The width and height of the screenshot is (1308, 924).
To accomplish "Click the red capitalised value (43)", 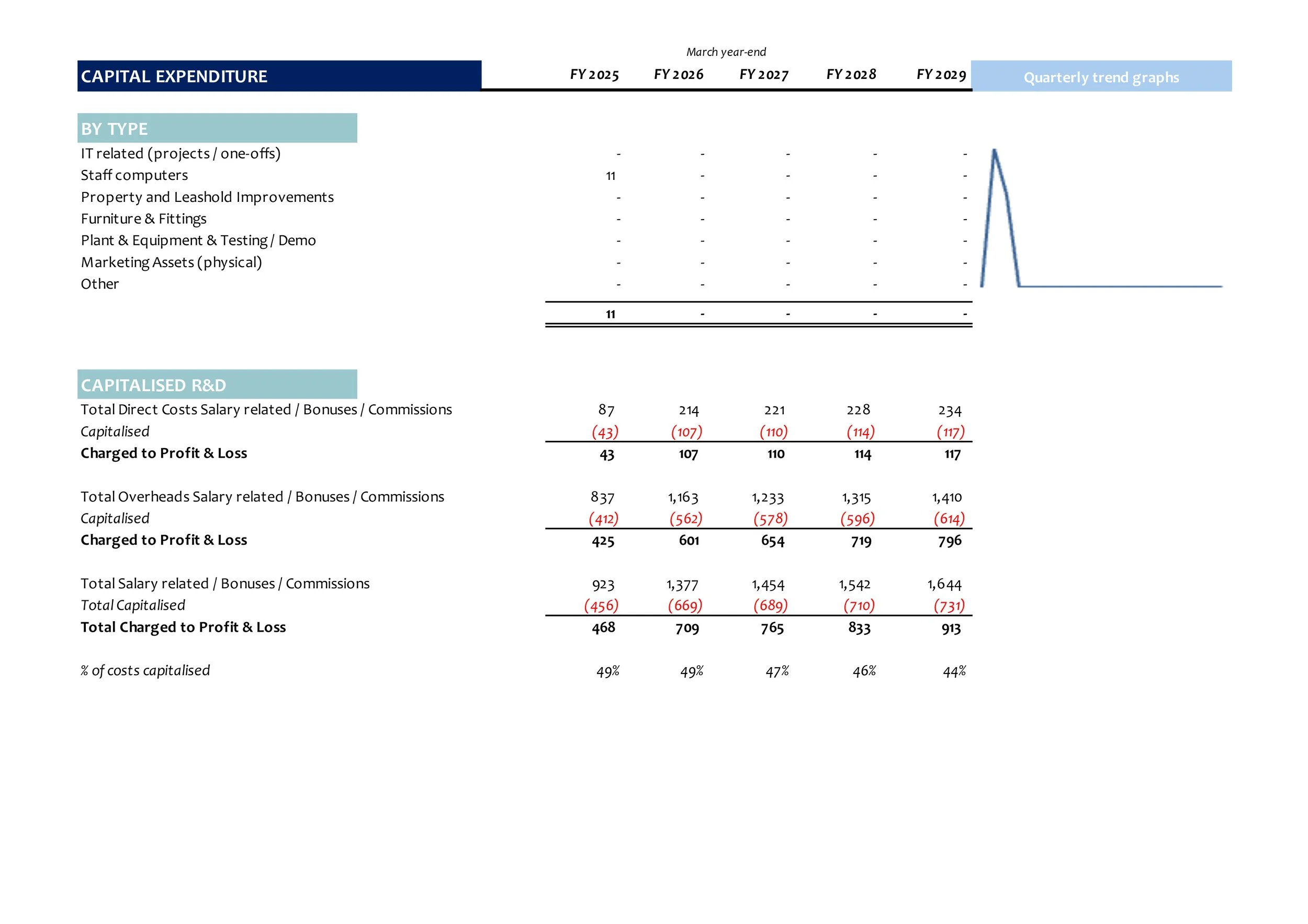I will (605, 432).
